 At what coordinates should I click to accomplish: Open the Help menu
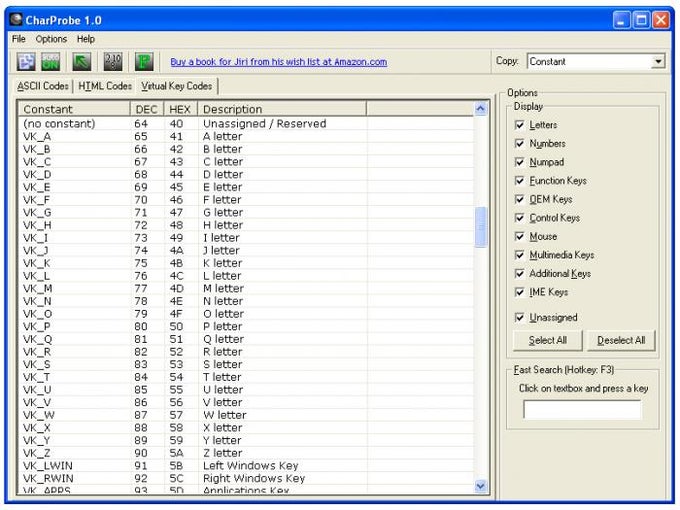click(86, 39)
